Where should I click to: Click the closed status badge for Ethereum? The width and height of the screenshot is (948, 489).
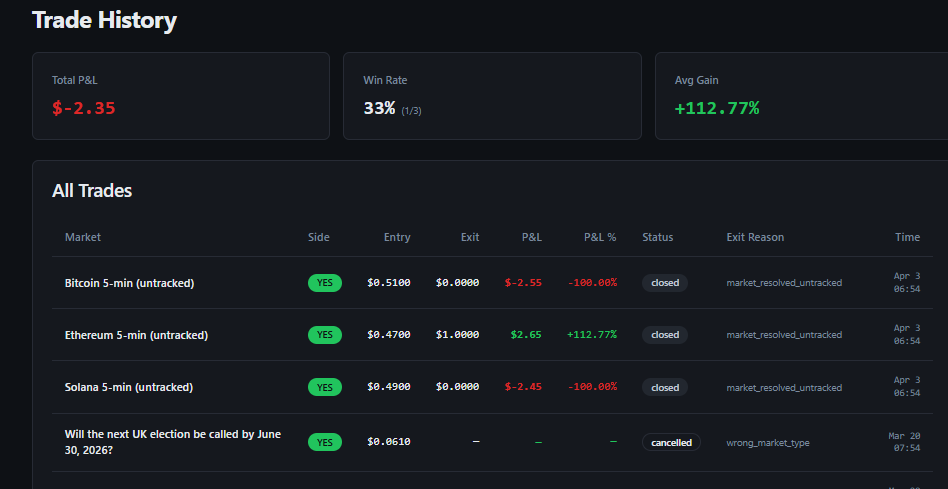pos(665,335)
